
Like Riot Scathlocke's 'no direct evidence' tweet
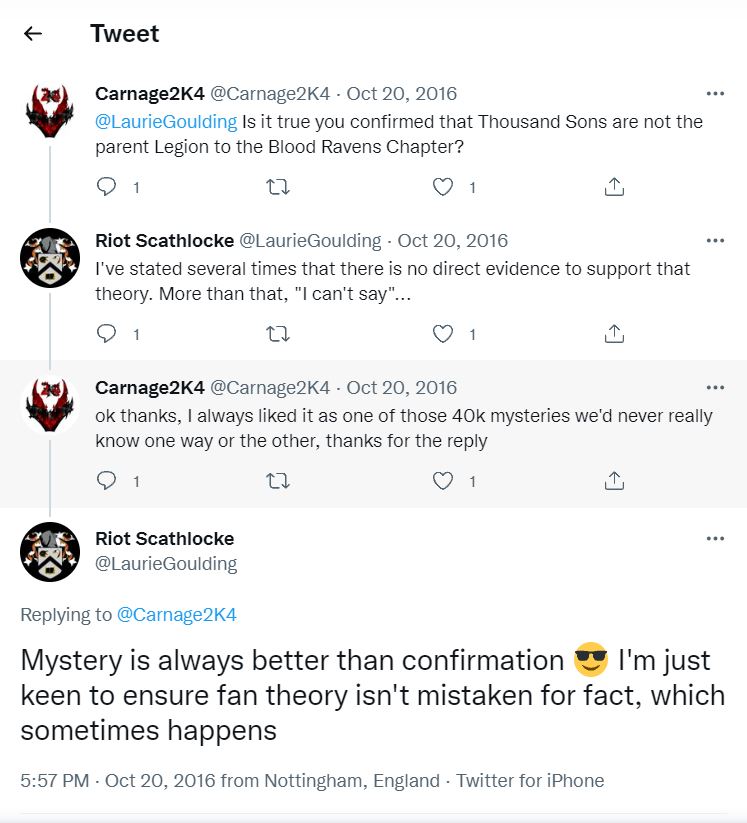click(443, 334)
